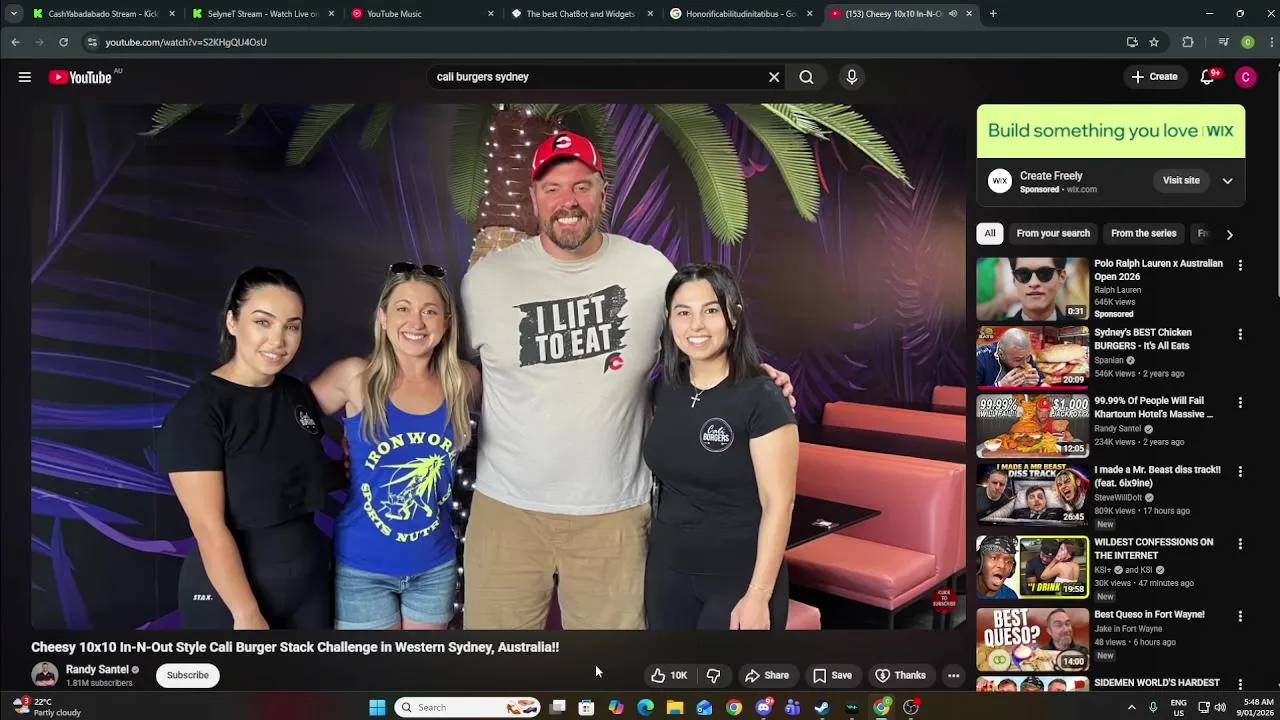Run search with magnifier button
The width and height of the screenshot is (1280, 720).
point(806,77)
